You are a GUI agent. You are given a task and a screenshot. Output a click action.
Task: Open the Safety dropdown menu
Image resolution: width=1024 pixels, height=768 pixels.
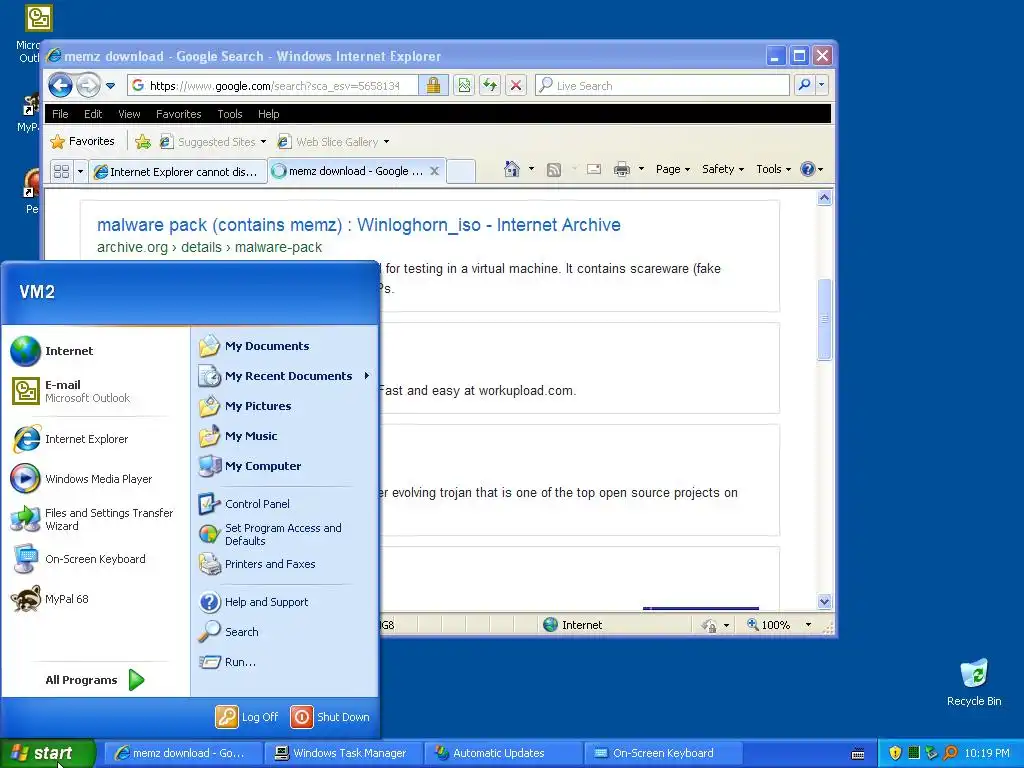pos(722,169)
